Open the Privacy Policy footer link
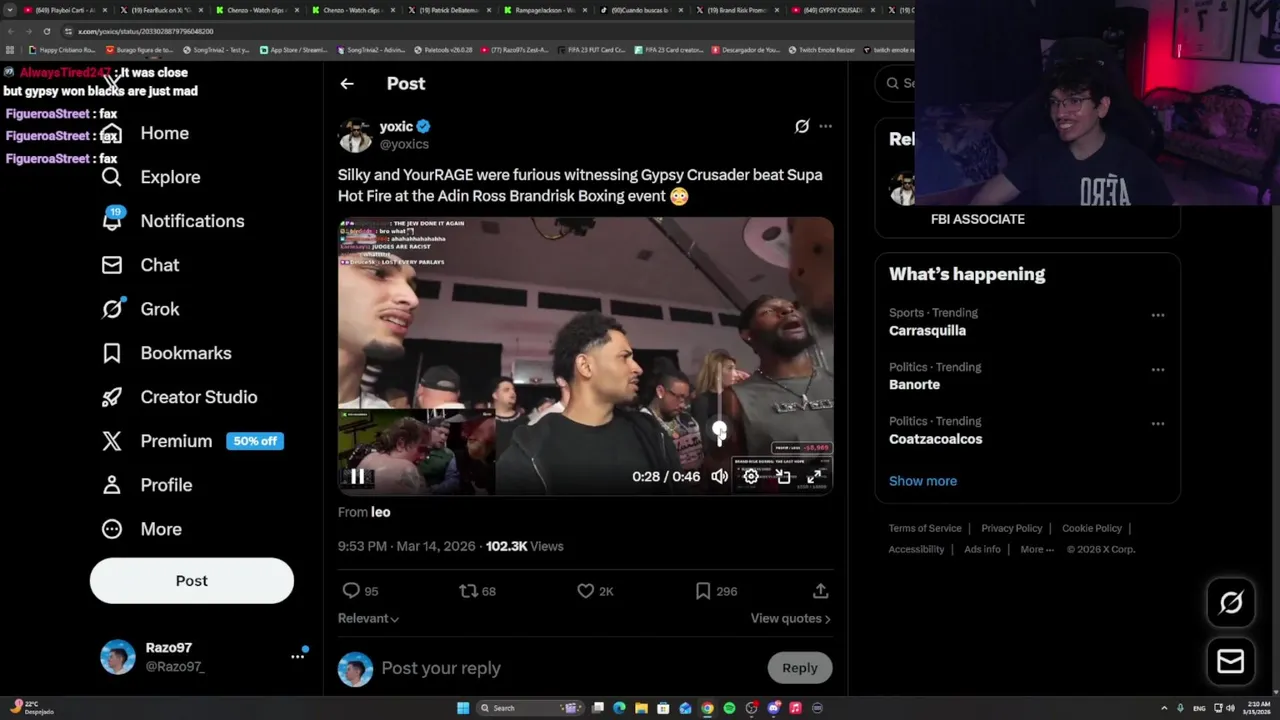 point(1012,528)
